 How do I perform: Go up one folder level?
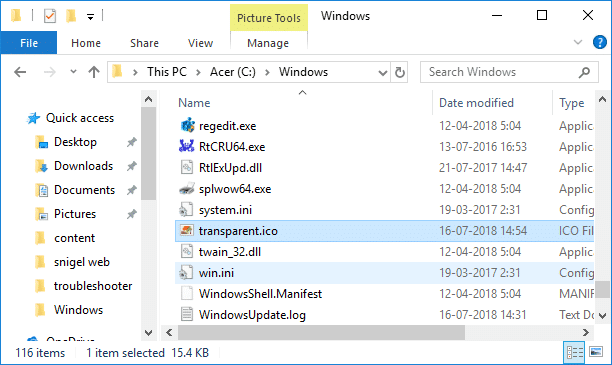tap(94, 72)
